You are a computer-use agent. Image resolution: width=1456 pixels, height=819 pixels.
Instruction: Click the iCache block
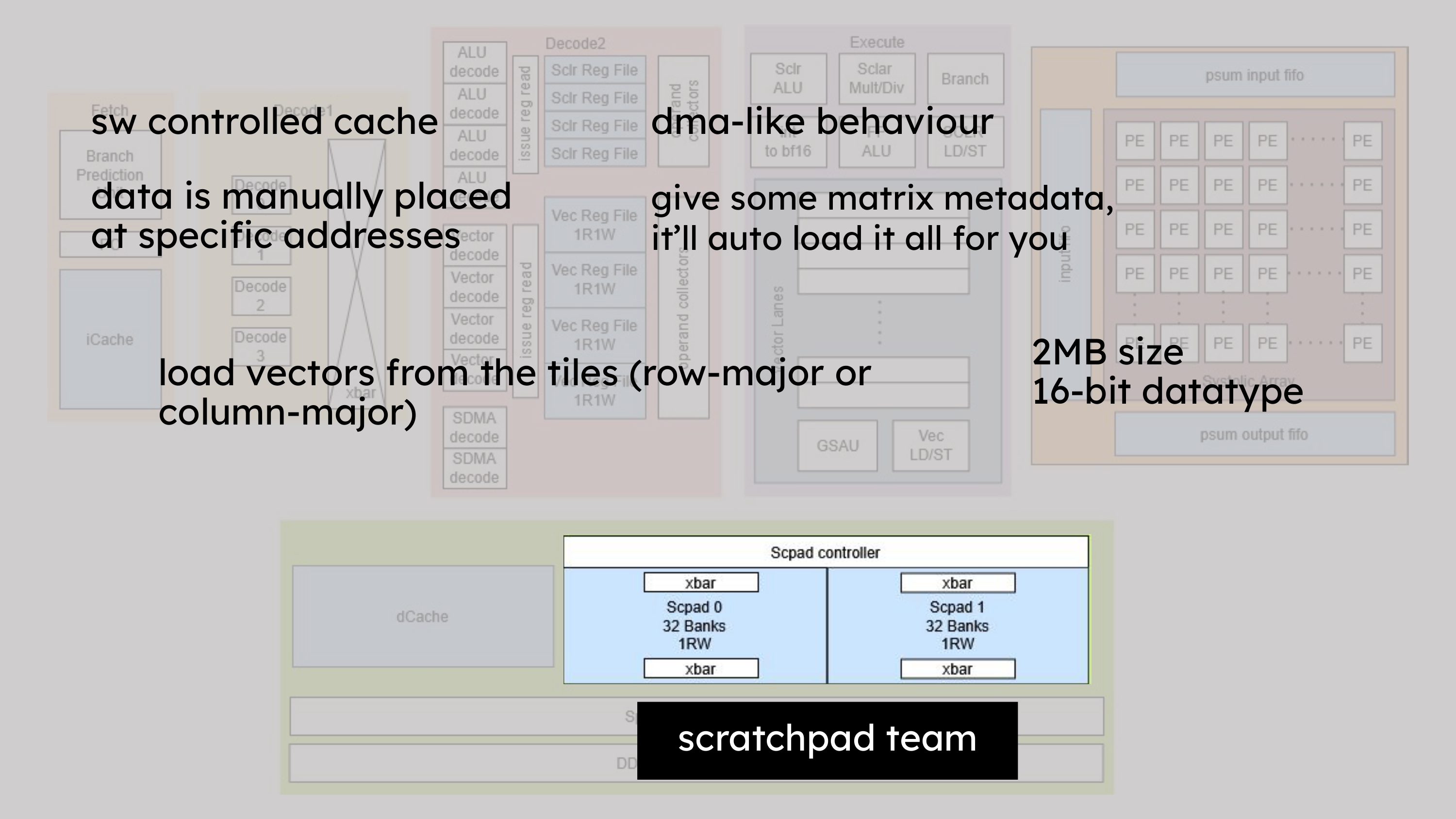coord(110,339)
